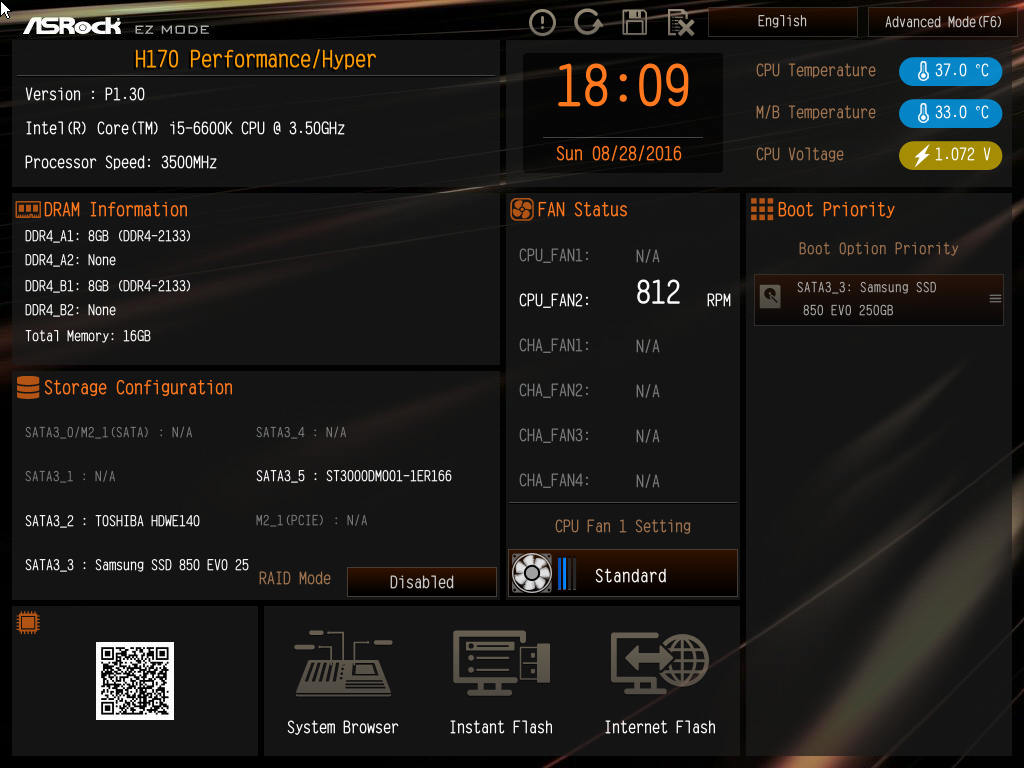This screenshot has height=768, width=1024.
Task: Click the CPU Fan 1 Setting label
Action: tap(623, 526)
